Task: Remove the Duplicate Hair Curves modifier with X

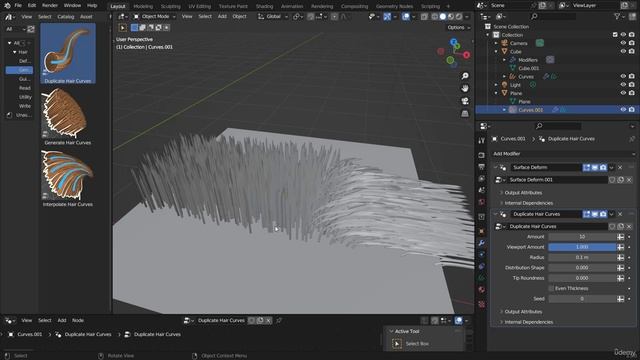Action: [x=620, y=214]
